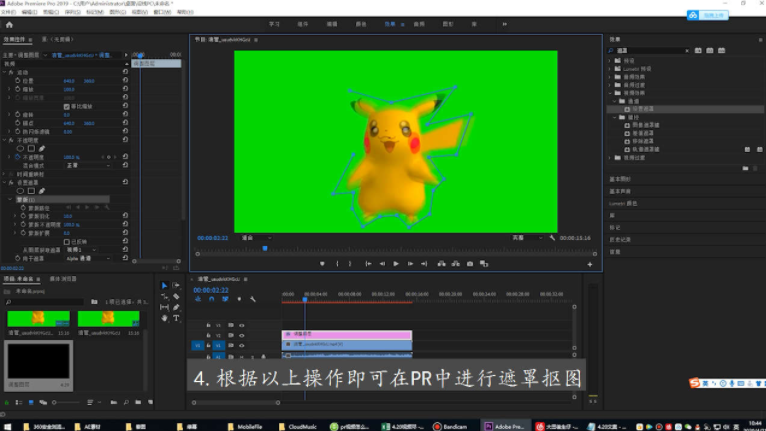Collapse the Set Matte effect section
Image resolution: width=766 pixels, height=431 pixels.
pos(5,183)
